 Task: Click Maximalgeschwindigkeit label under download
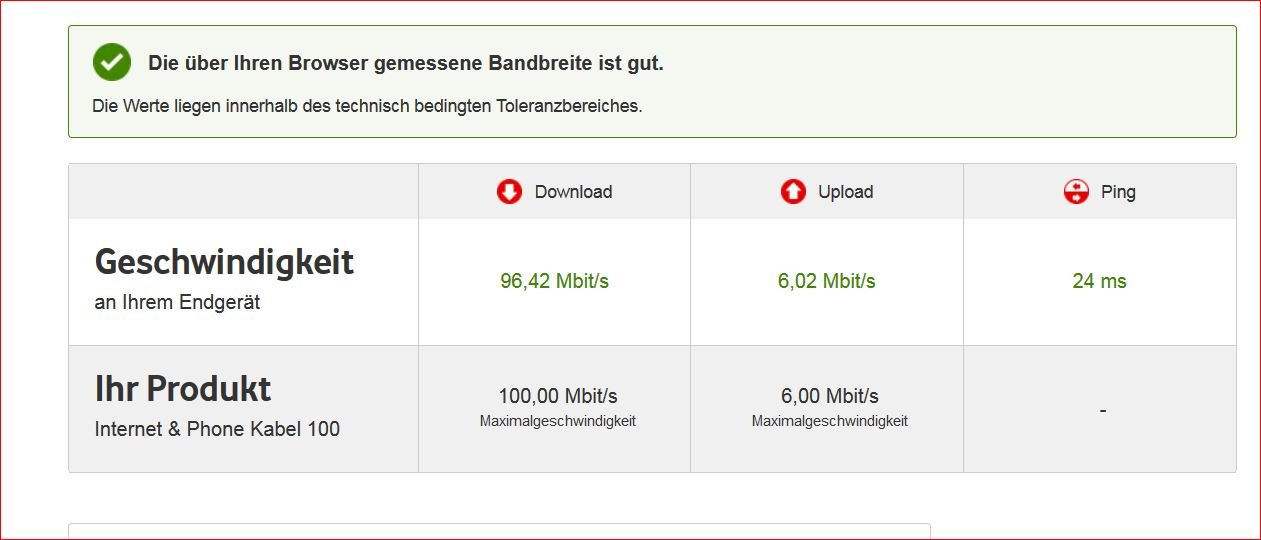point(558,421)
